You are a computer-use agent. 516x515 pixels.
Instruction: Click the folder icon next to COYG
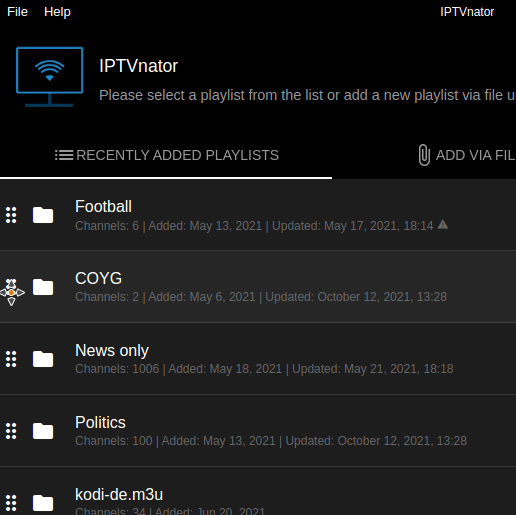(x=43, y=287)
